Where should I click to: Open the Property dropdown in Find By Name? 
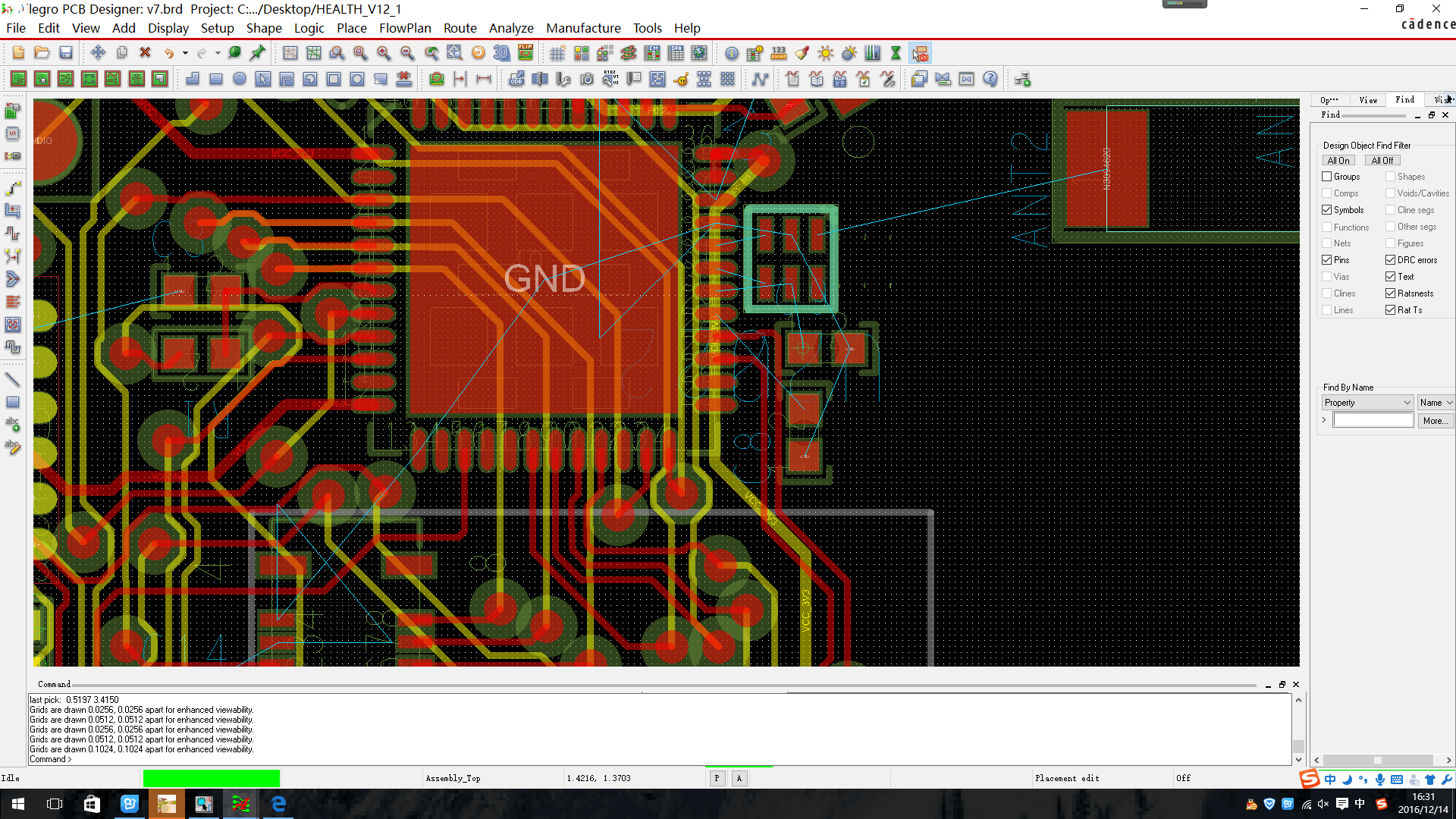click(x=1367, y=403)
